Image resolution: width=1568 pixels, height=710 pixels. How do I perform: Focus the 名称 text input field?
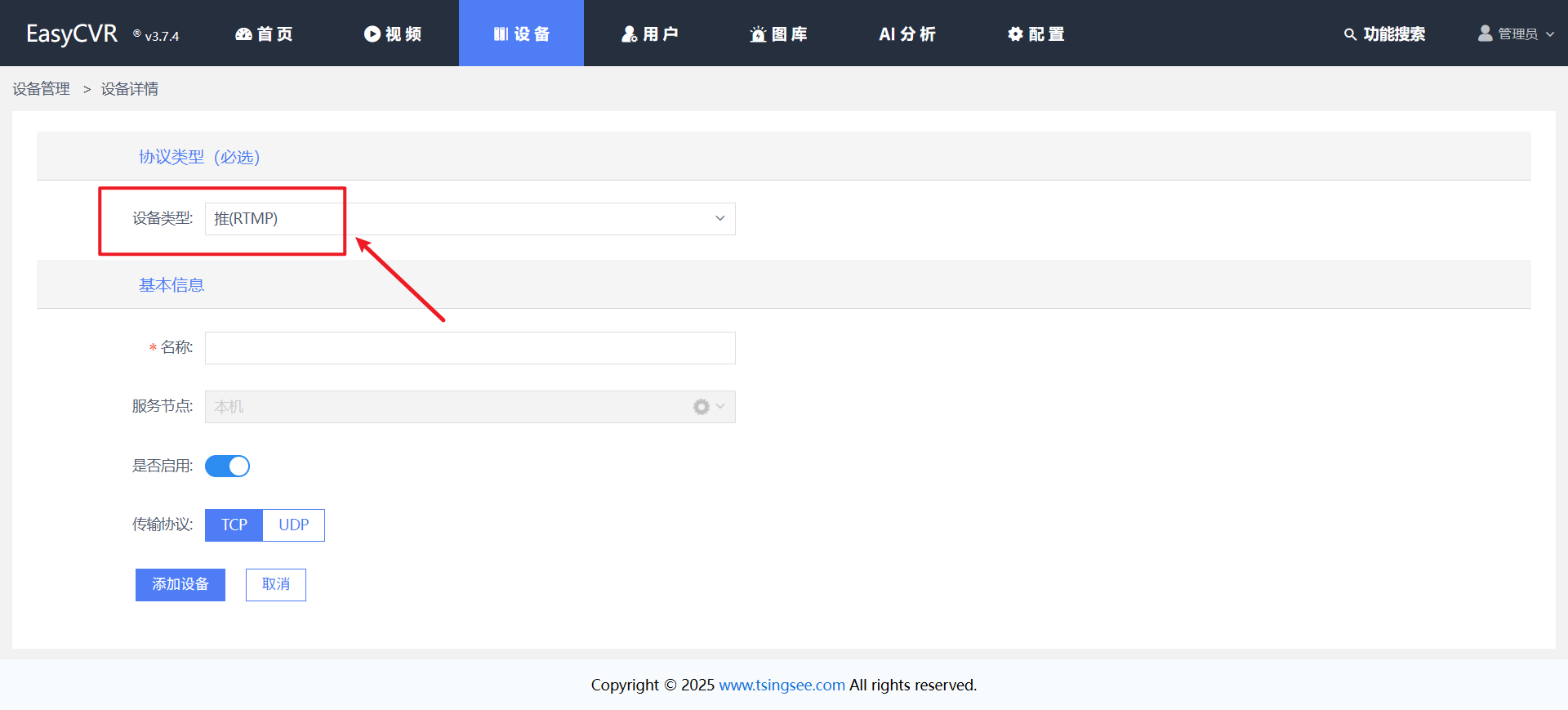click(x=470, y=348)
